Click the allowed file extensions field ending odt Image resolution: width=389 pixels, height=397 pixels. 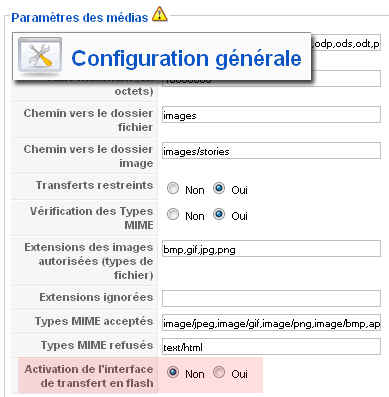[x=346, y=43]
